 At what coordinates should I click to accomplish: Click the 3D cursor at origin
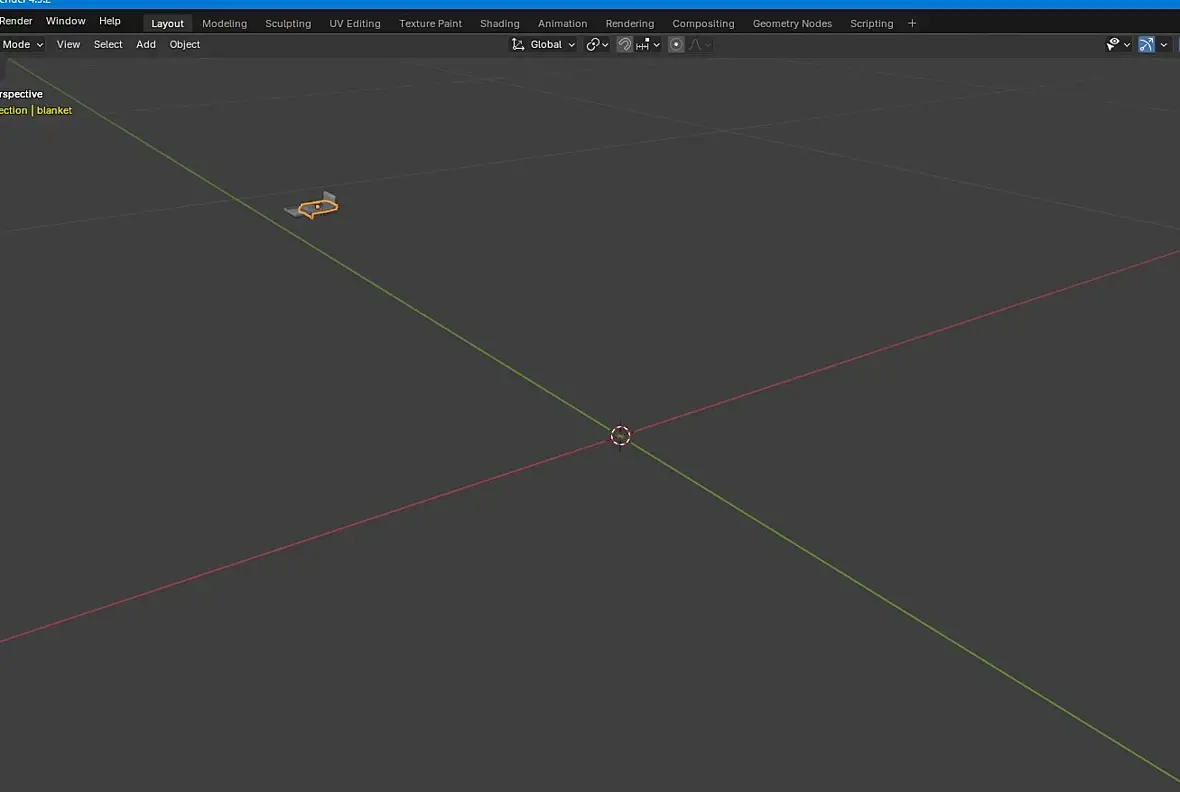[x=620, y=435]
